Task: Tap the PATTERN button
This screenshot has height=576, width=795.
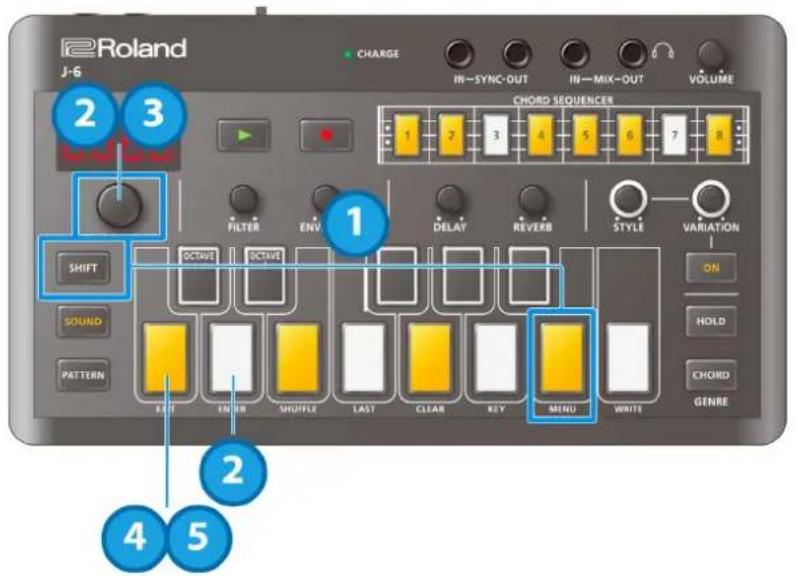Action: [x=83, y=375]
